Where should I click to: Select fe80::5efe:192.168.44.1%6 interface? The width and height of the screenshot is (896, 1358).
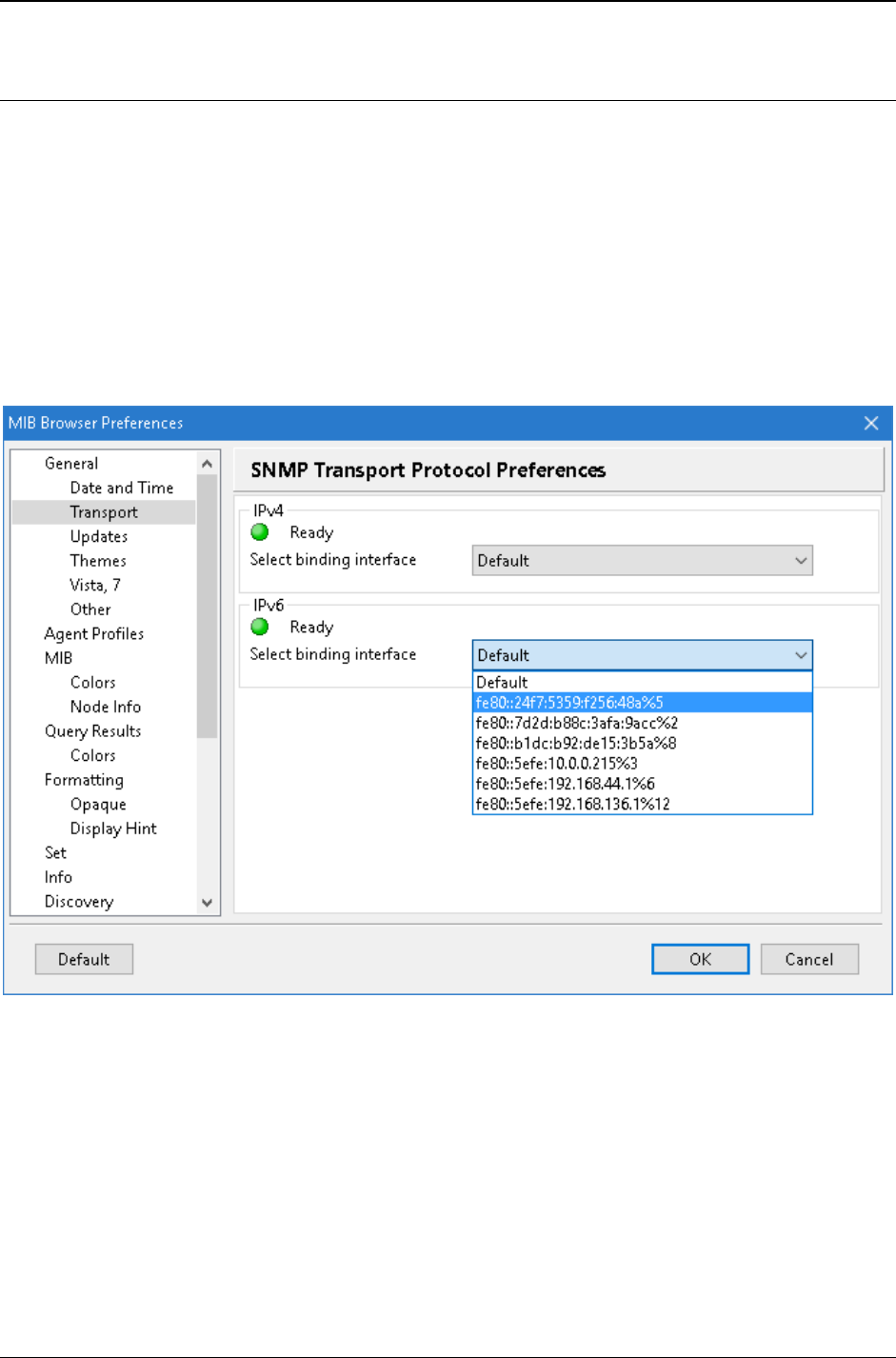coord(643,784)
